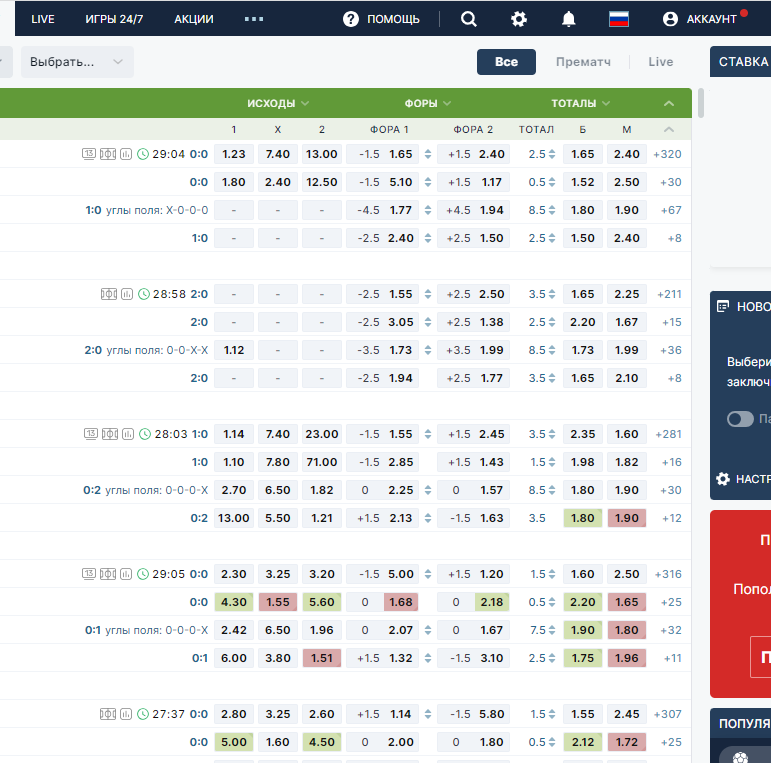Open the search magnifier icon
The image size is (771, 763).
click(469, 19)
